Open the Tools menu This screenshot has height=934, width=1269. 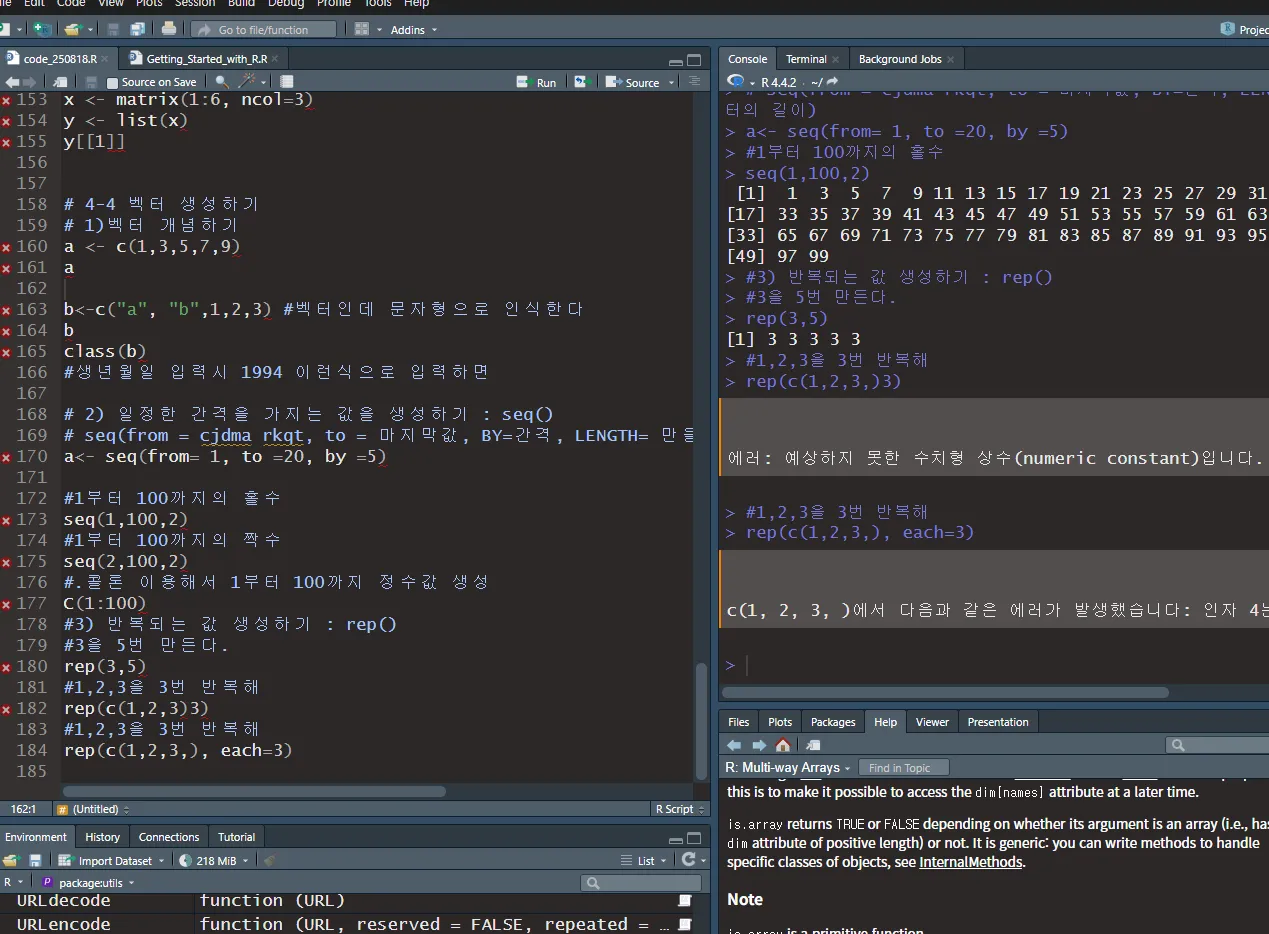(x=377, y=4)
